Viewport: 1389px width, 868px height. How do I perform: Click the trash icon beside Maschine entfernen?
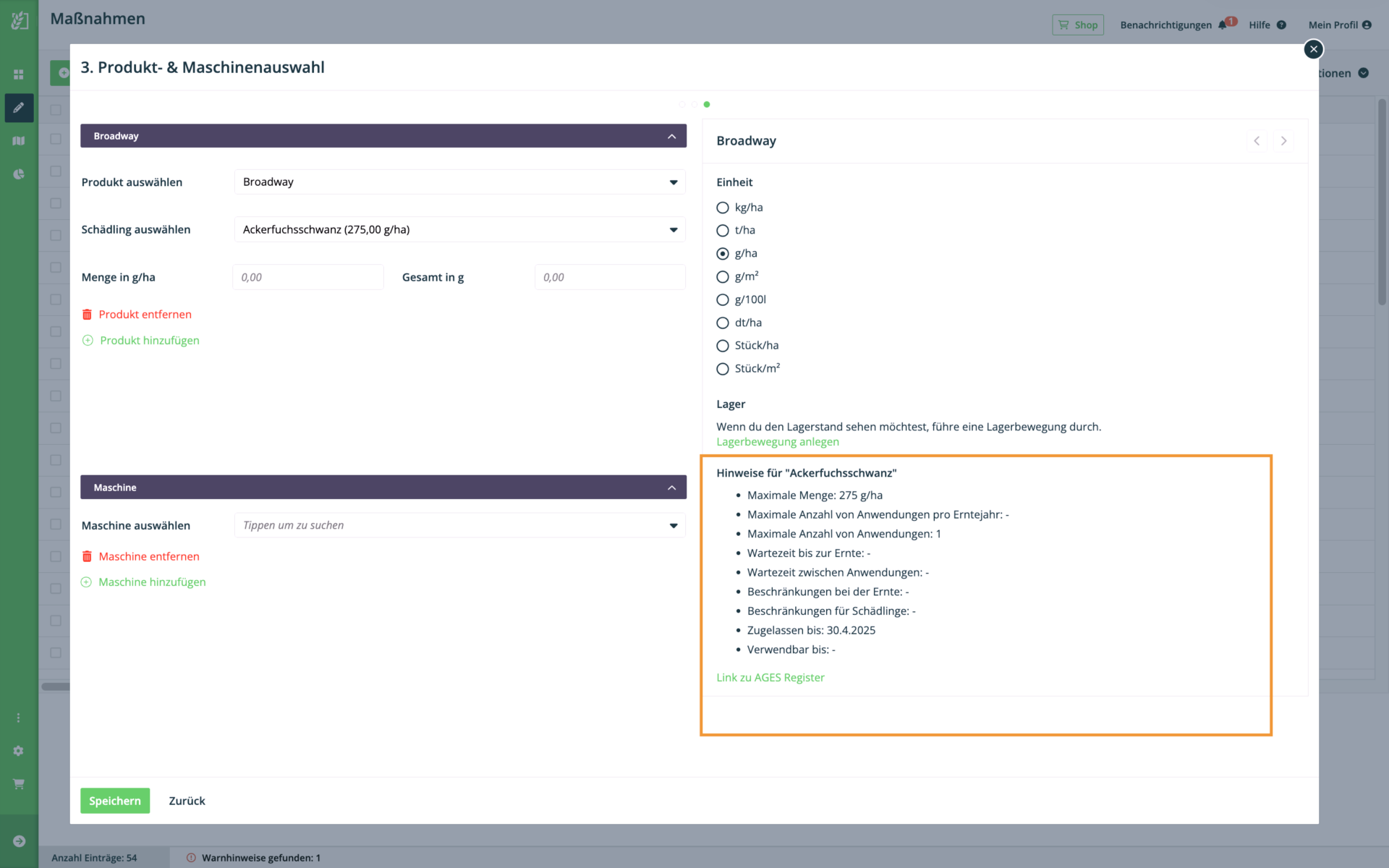click(x=87, y=556)
